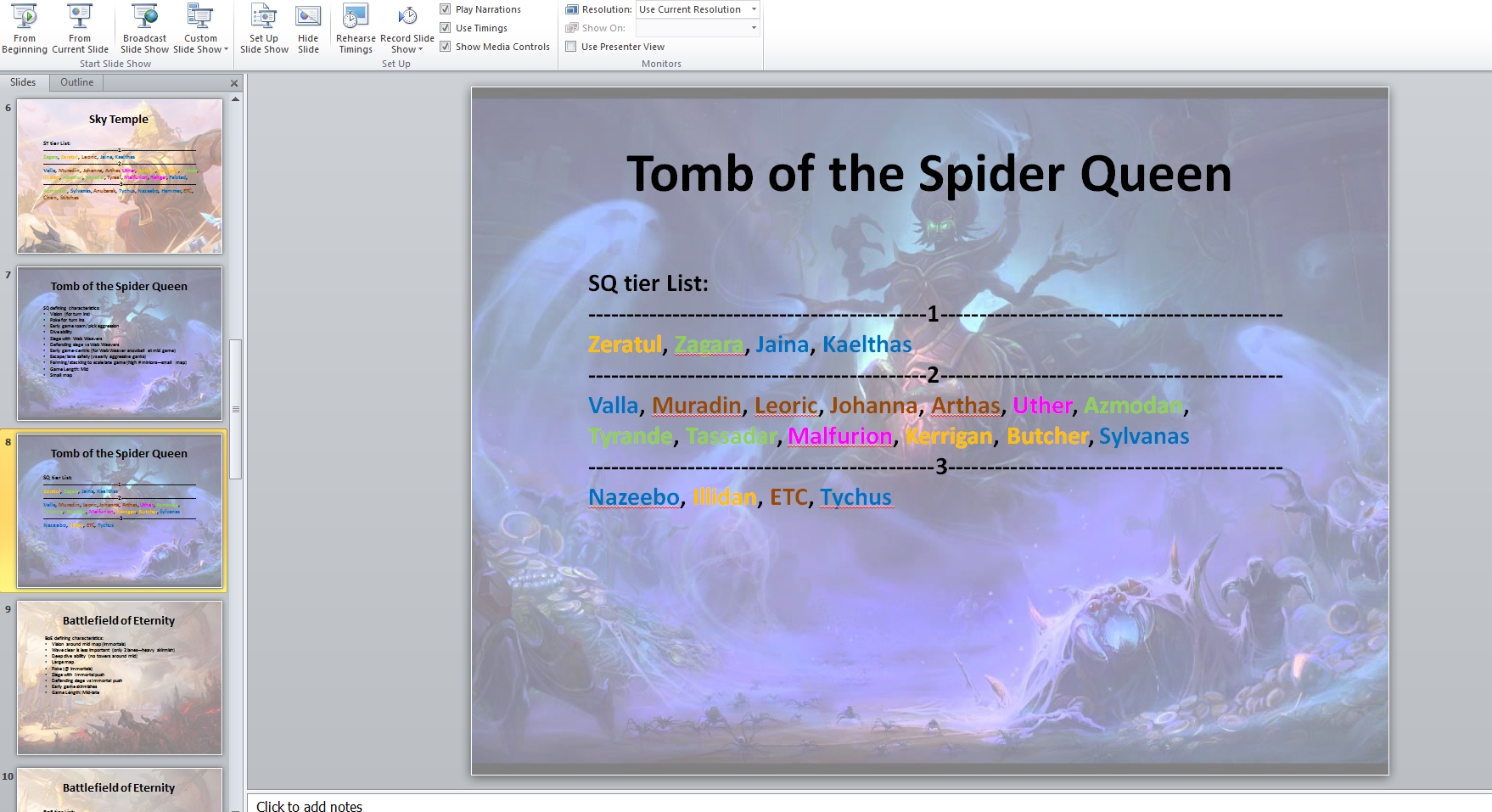Select slide 9 Battlefield of Eternity thumbnail
This screenshot has height=812, width=1492.
click(x=120, y=678)
